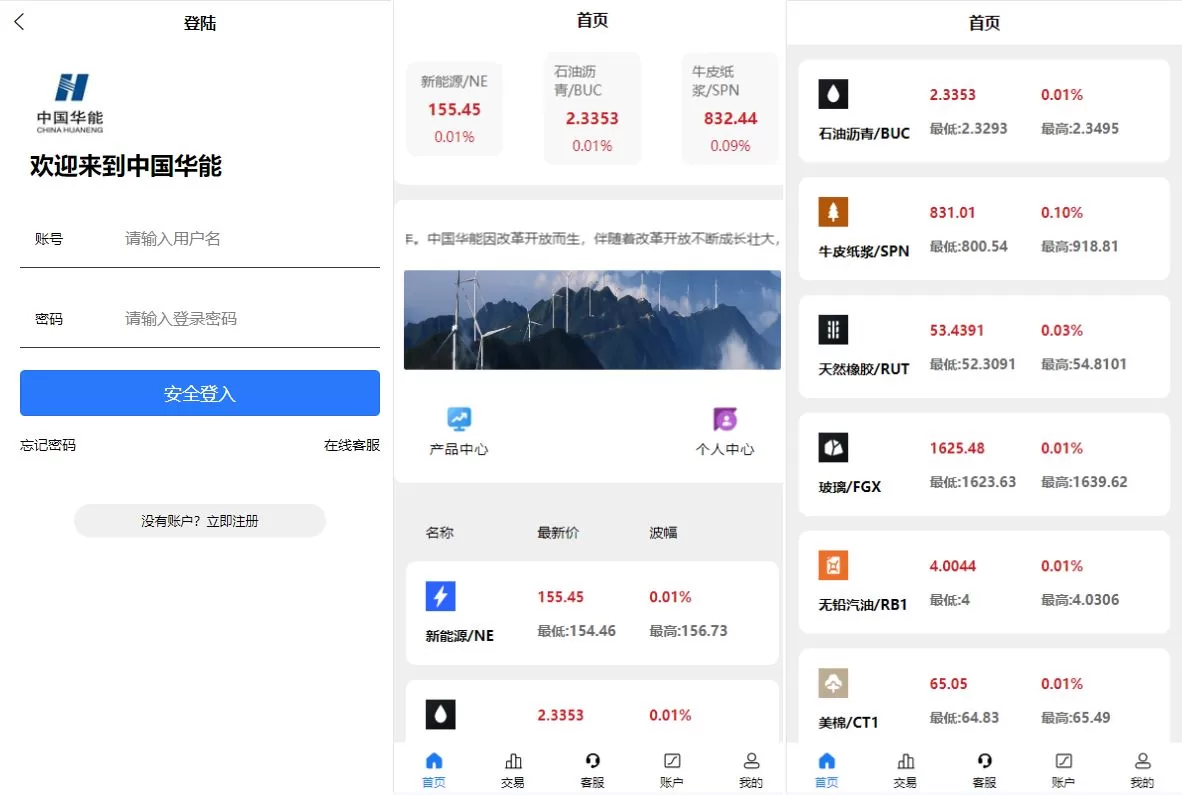This screenshot has width=1182, height=795.
Task: Right screen: tap 客服 tab icon
Action: pyautogui.click(x=984, y=760)
